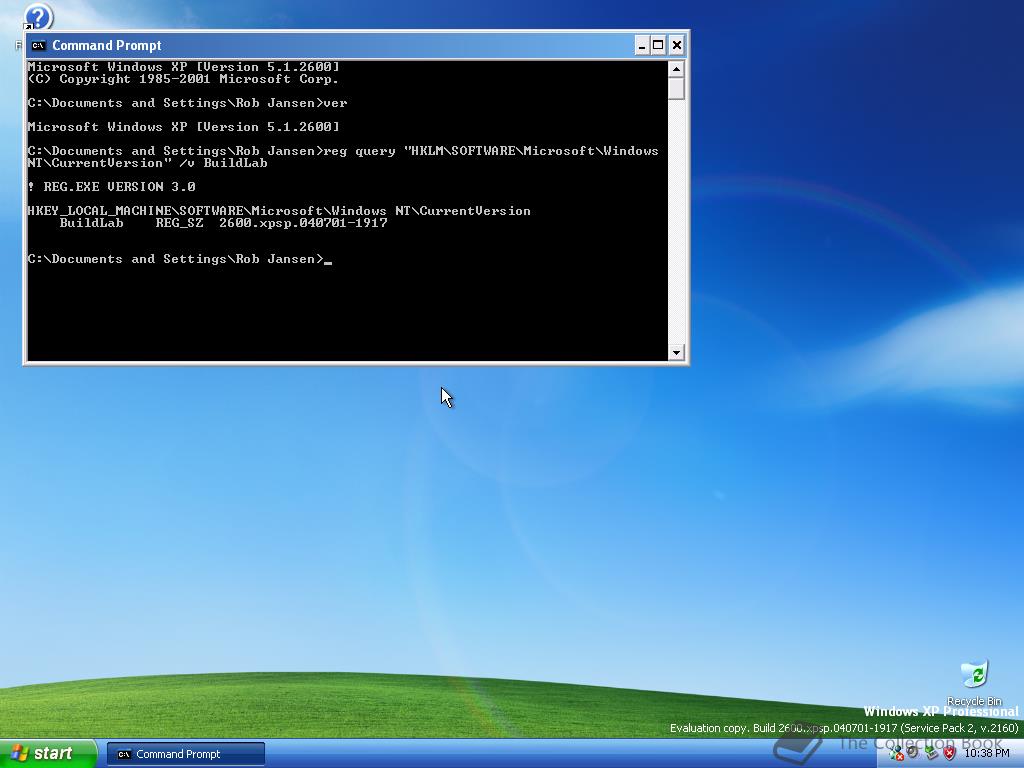The image size is (1024, 768).
Task: Maximize the Command Prompt window
Action: [x=658, y=45]
